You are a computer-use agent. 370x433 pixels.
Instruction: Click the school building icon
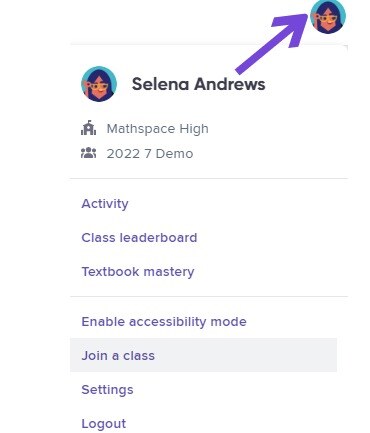(x=88, y=128)
